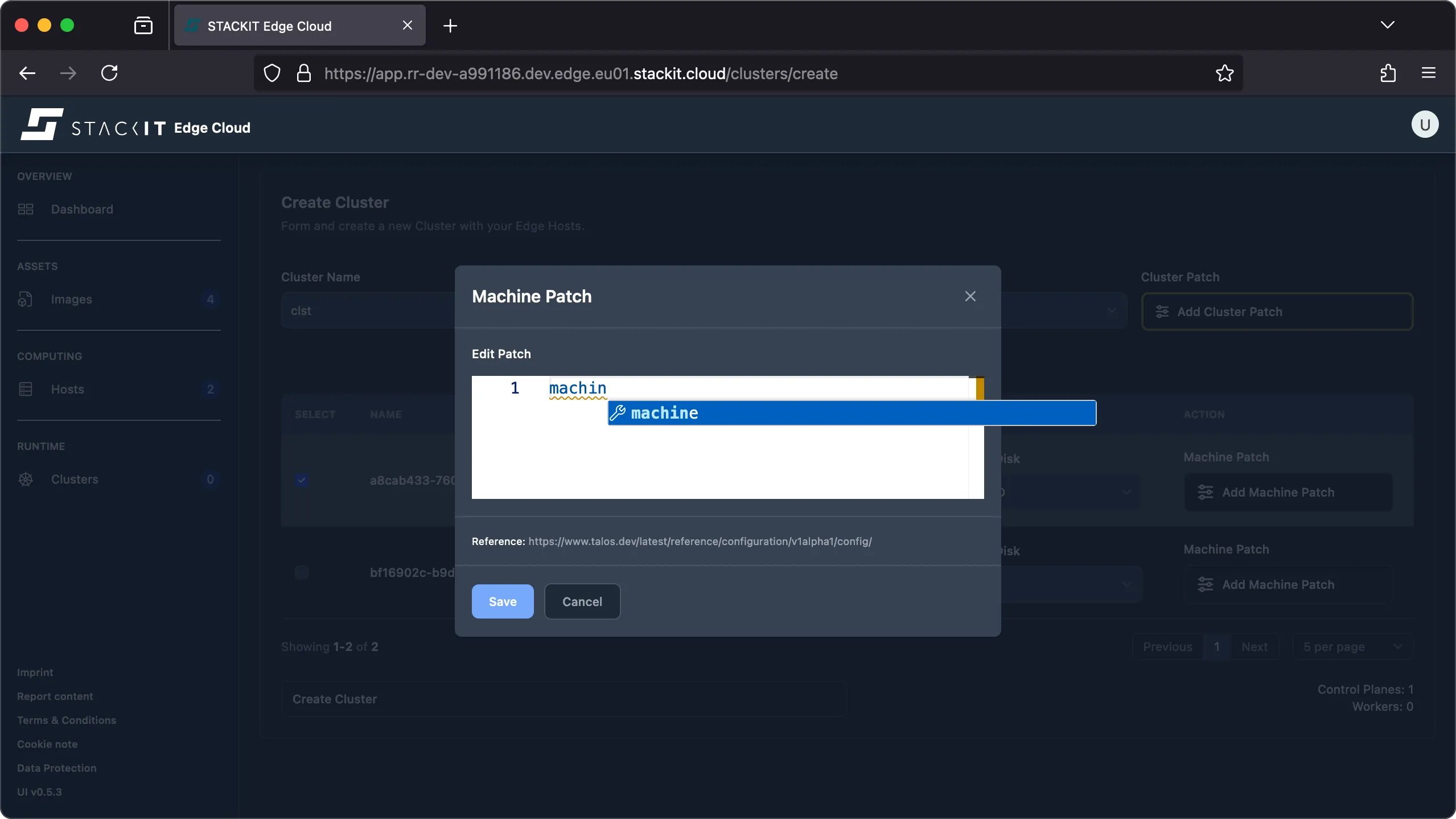1456x819 pixels.
Task: Select the machine autocomplete suggestion
Action: coord(665,413)
